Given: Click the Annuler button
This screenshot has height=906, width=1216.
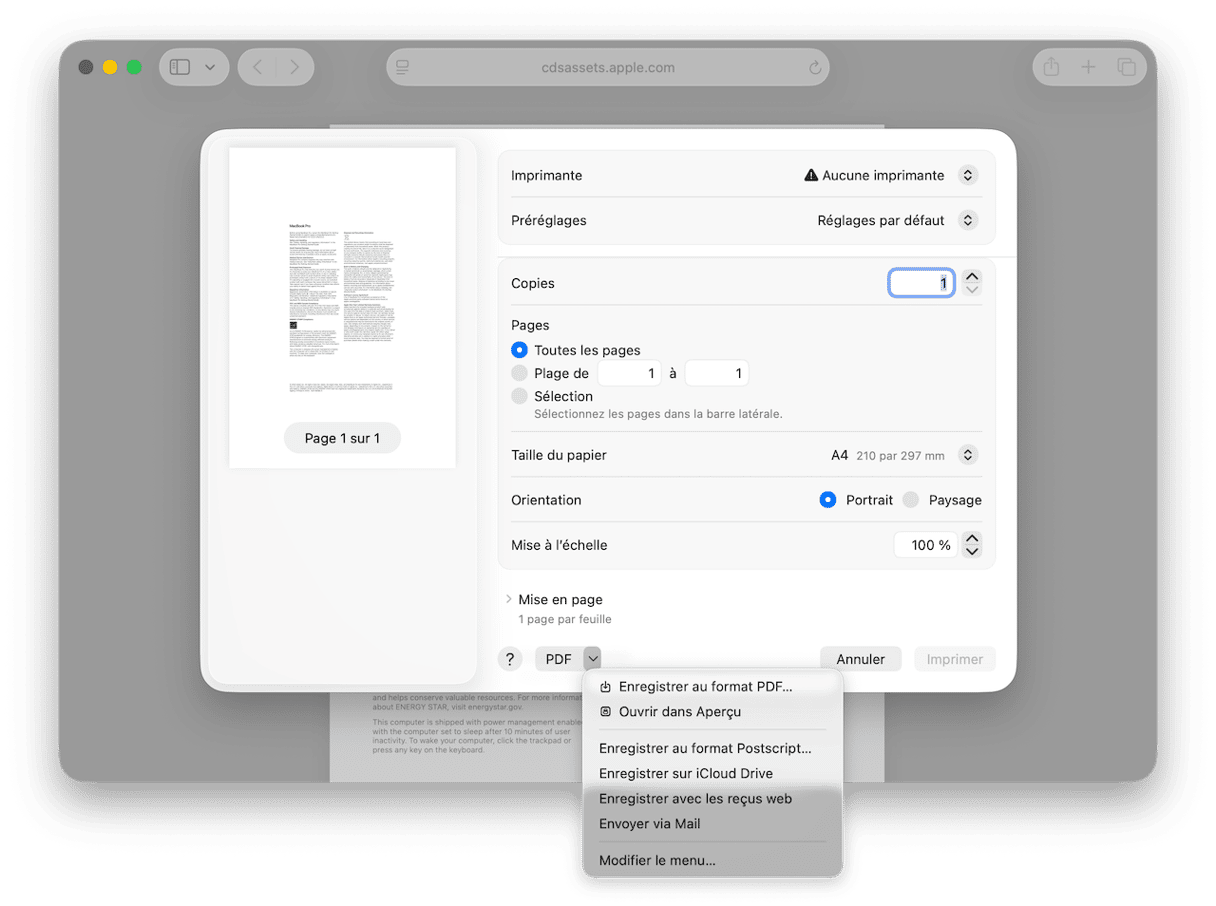Looking at the screenshot, I should (x=860, y=658).
